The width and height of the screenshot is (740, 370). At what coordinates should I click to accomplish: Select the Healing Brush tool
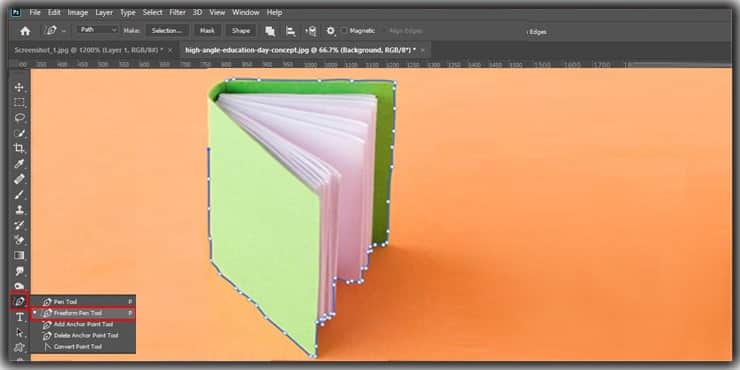(x=19, y=179)
